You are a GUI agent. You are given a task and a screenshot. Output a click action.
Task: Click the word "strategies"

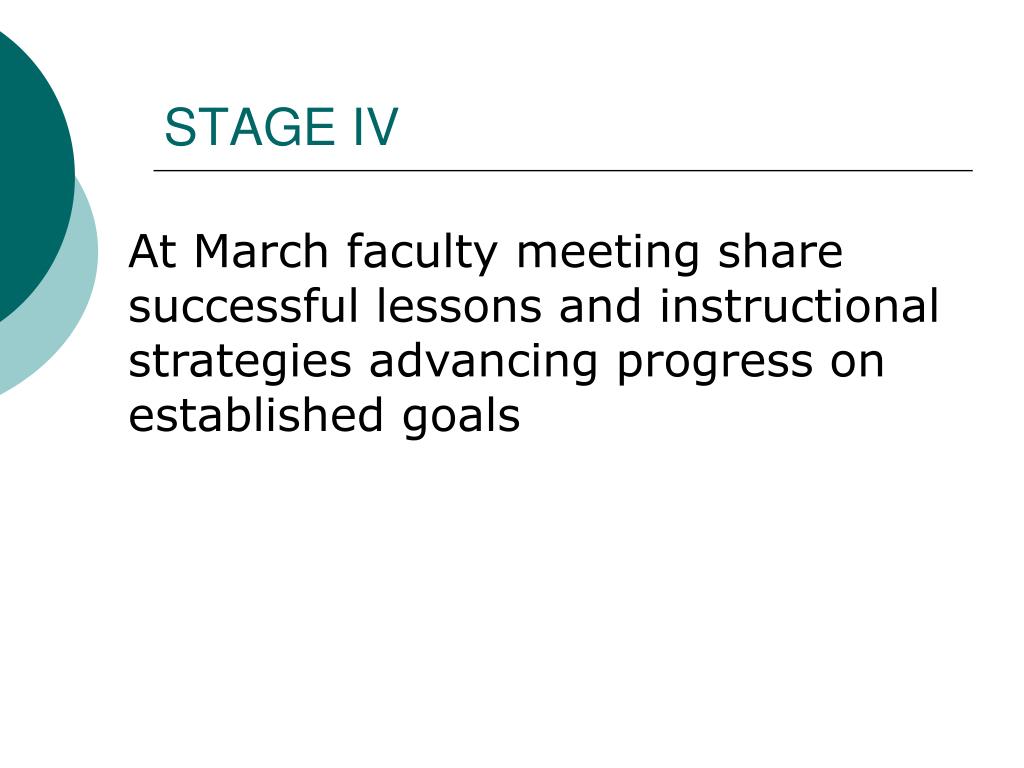240,364
